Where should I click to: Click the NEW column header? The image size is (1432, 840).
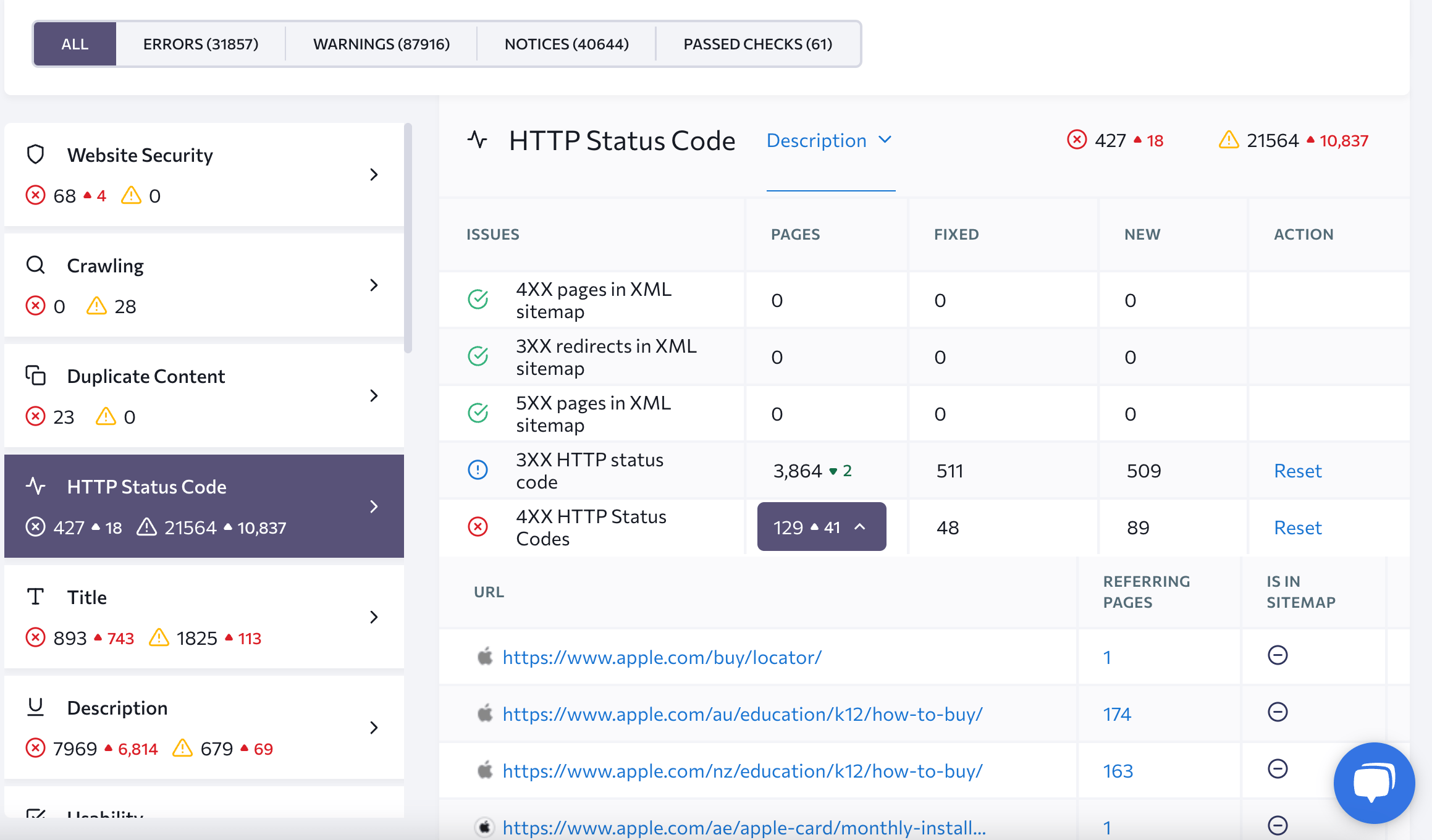pos(1142,234)
